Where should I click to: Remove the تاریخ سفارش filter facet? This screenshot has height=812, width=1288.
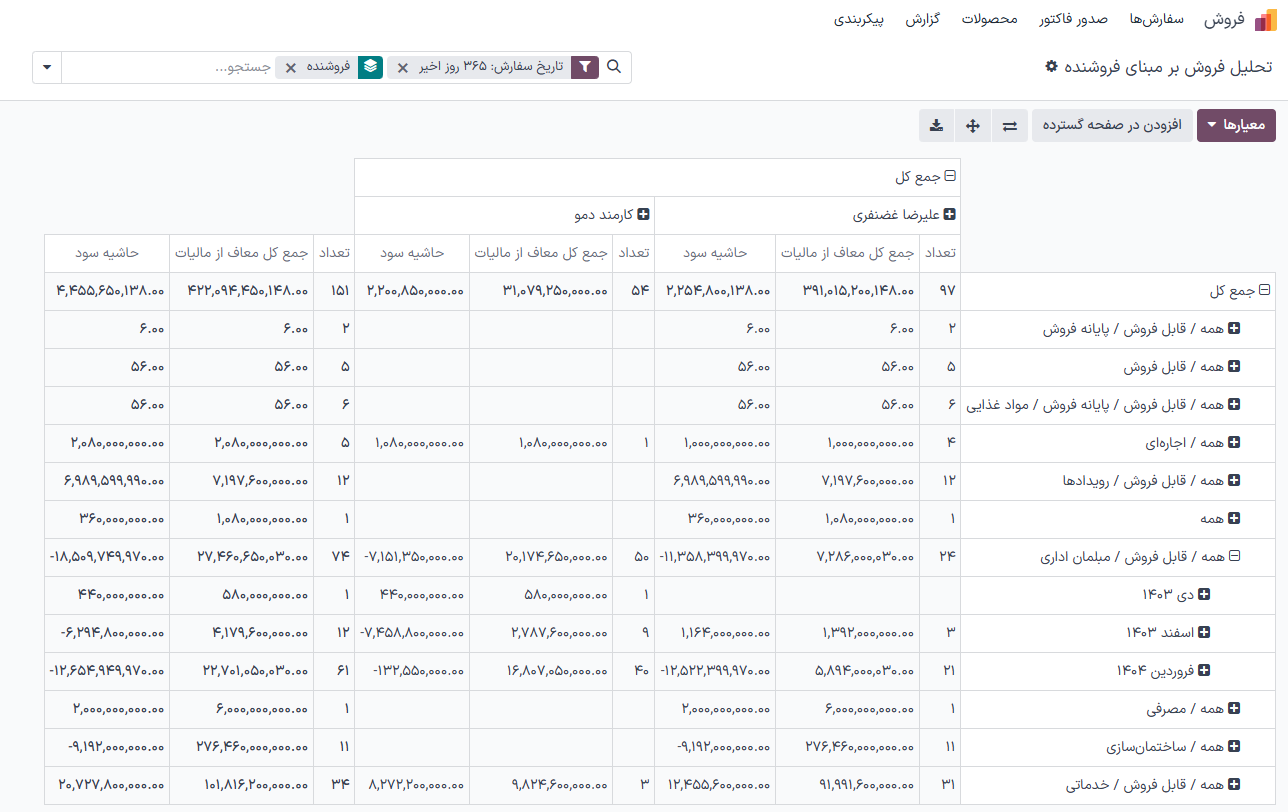coord(403,67)
